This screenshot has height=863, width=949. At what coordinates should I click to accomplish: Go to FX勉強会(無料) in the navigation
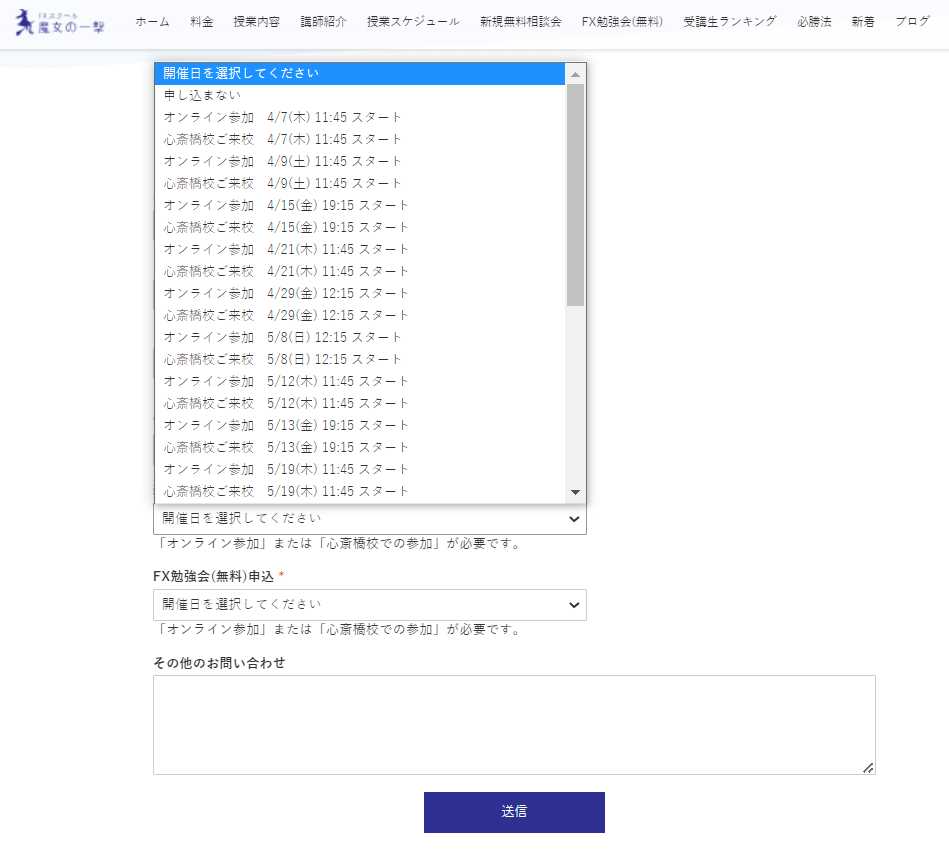622,22
